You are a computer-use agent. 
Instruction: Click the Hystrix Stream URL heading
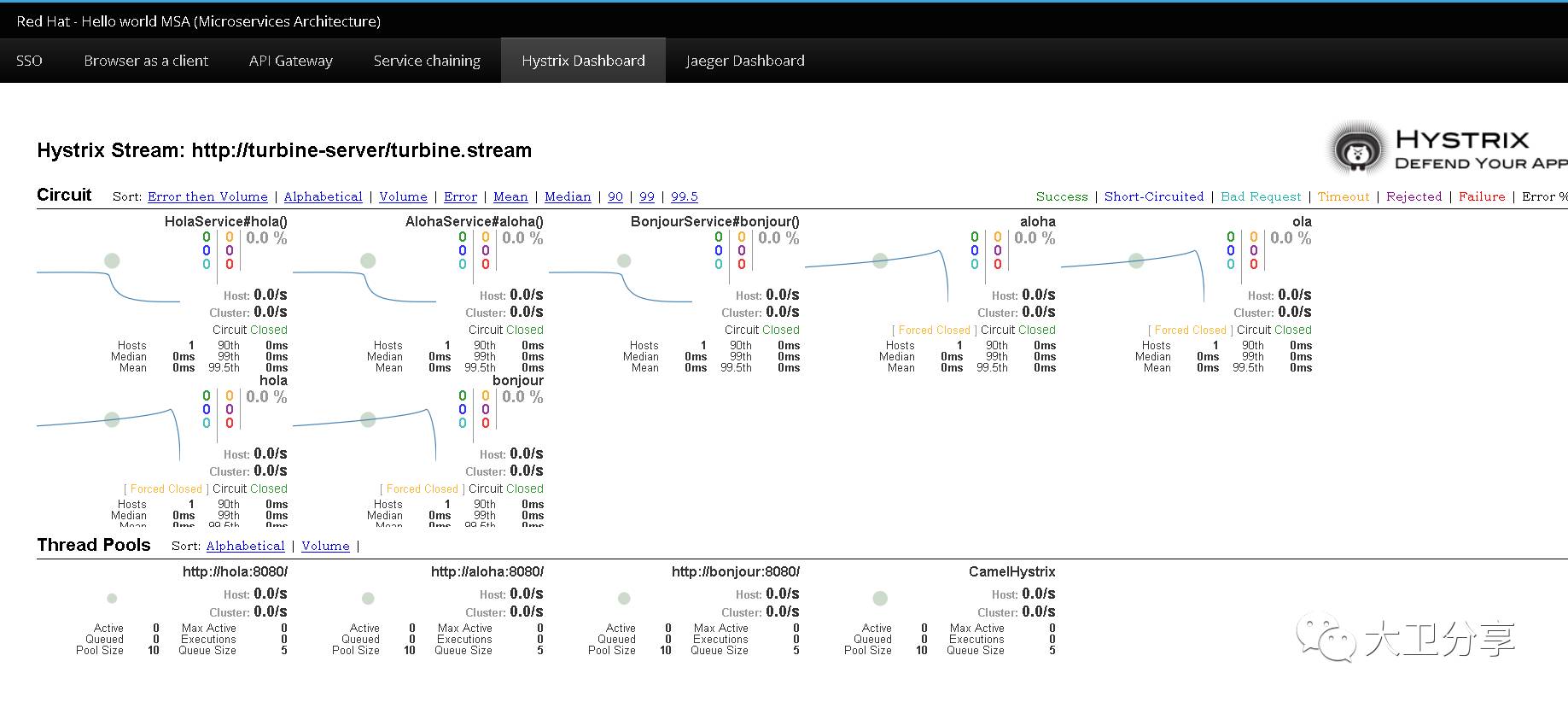[x=284, y=150]
